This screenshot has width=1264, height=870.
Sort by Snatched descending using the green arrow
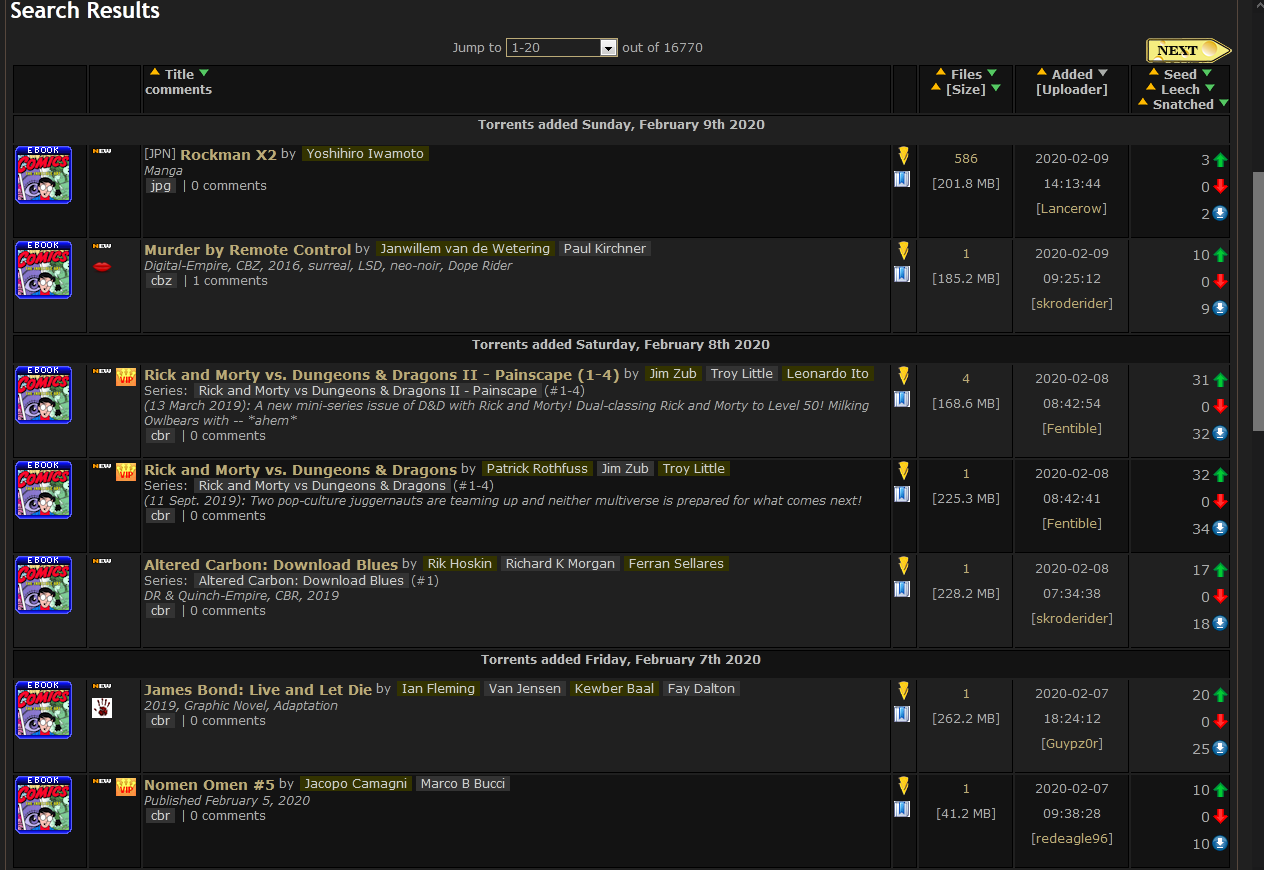(1223, 104)
